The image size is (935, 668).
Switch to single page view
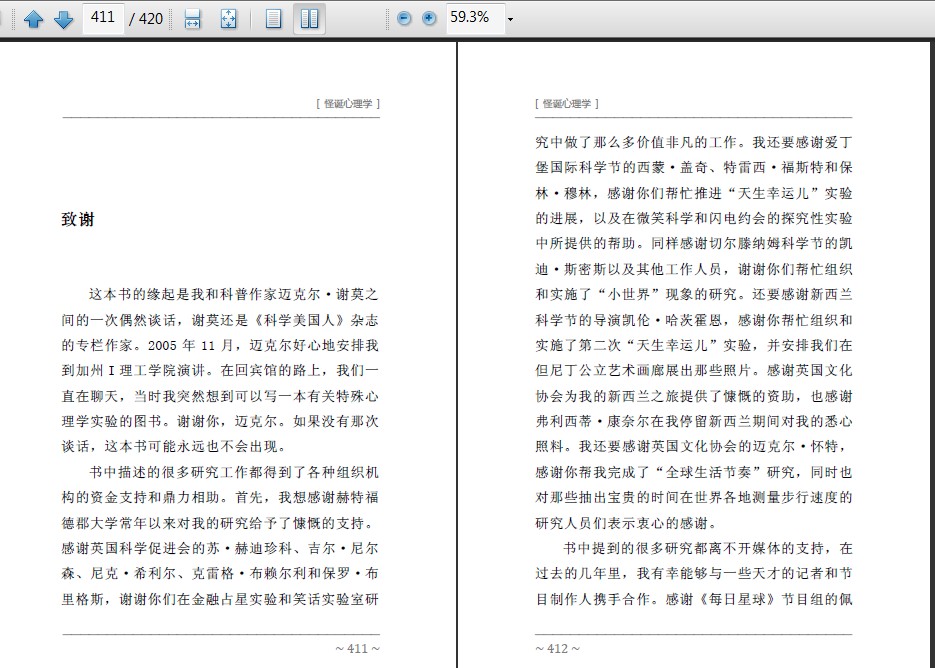[x=273, y=19]
